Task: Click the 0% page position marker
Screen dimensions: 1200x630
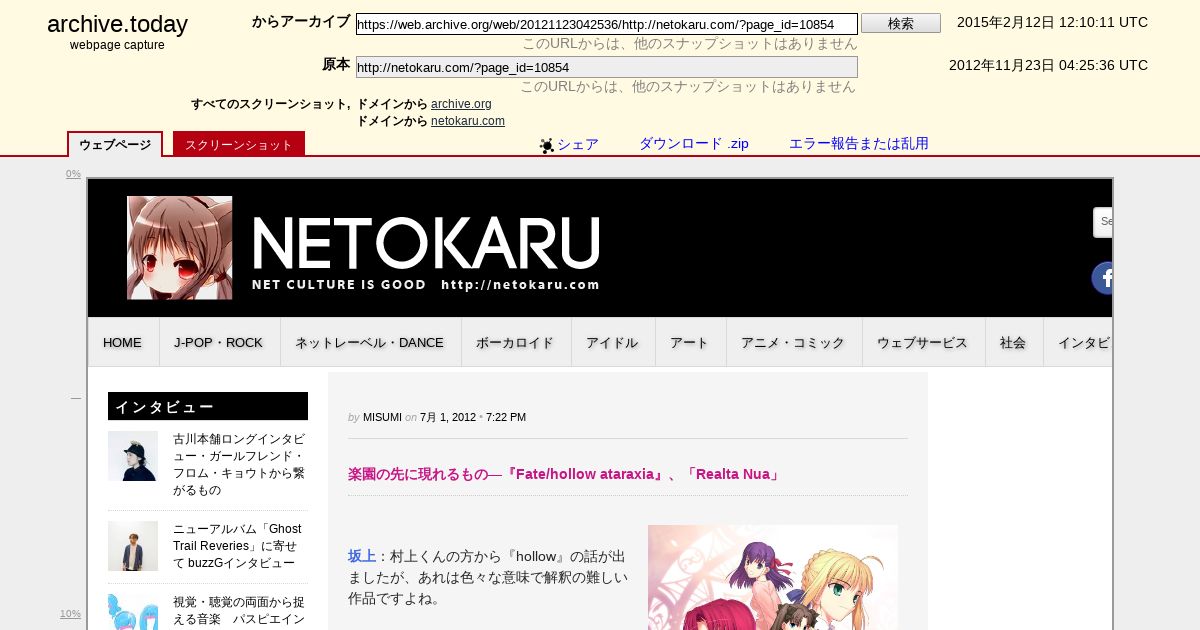Action: (73, 174)
